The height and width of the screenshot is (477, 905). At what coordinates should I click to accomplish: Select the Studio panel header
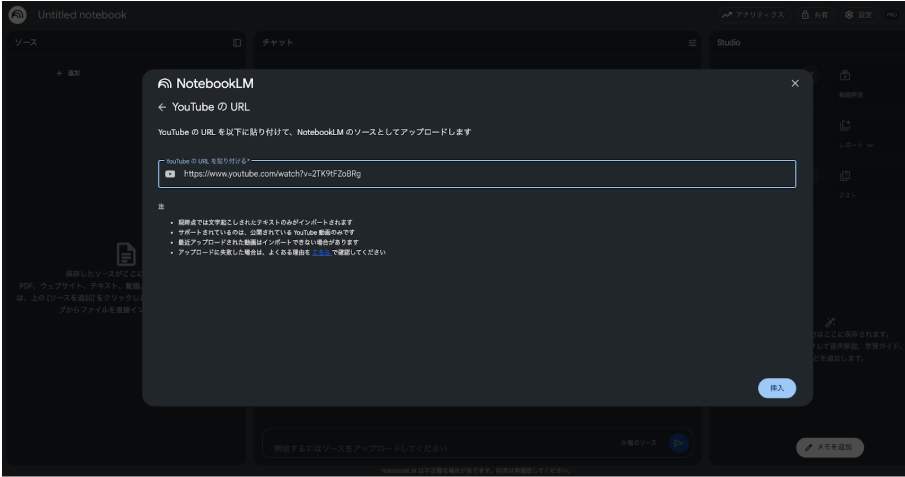tap(727, 42)
